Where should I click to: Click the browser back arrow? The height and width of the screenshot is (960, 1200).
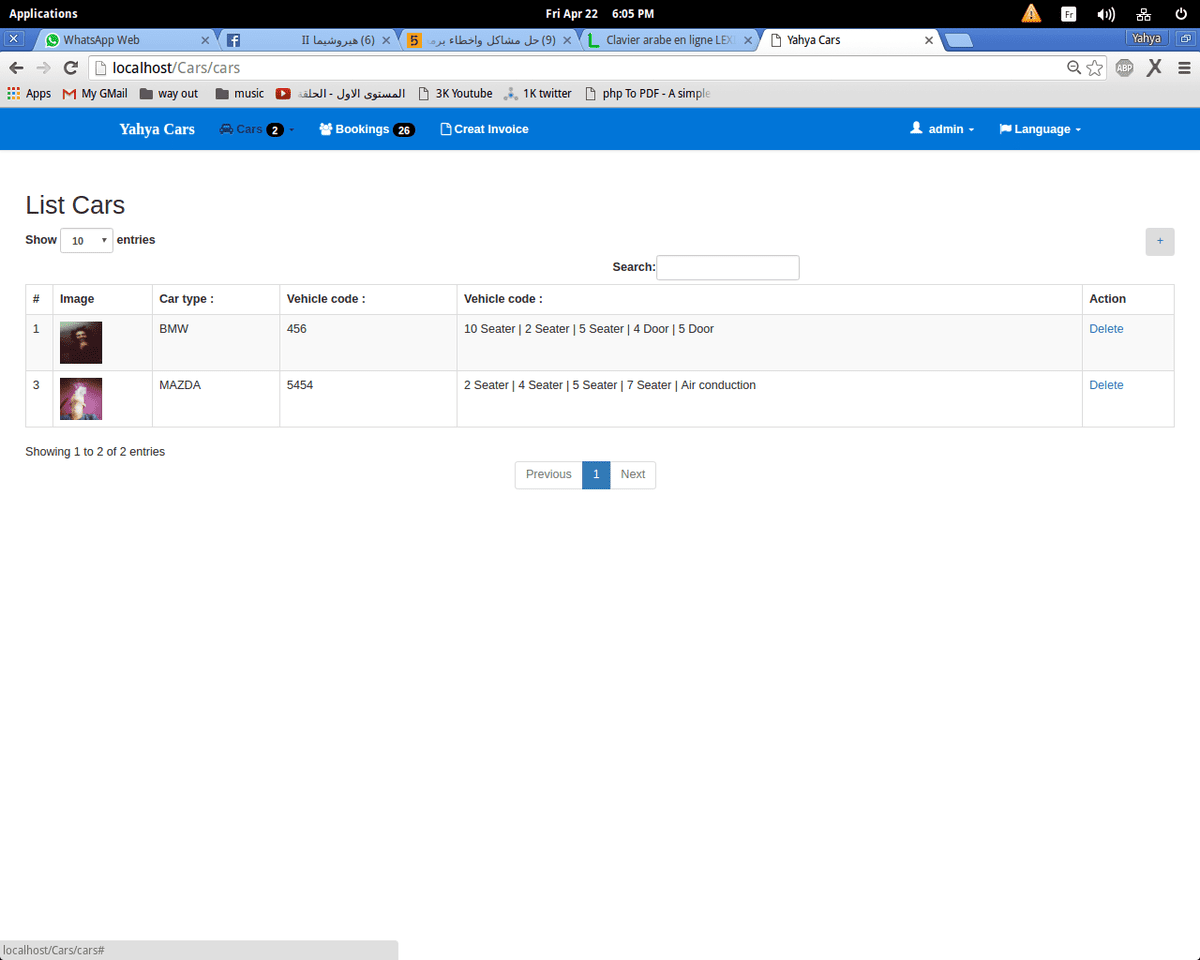click(16, 68)
